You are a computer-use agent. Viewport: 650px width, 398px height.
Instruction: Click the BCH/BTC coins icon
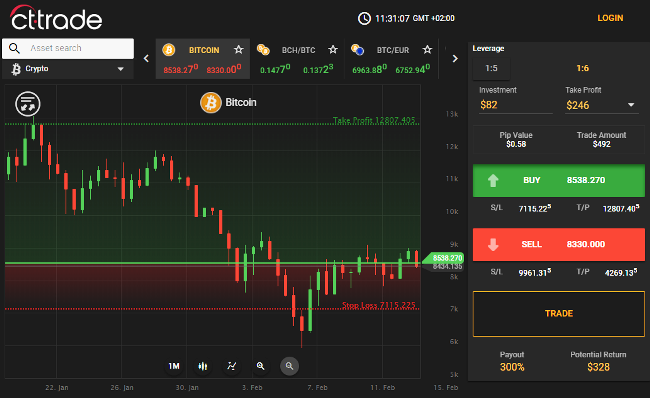click(263, 50)
